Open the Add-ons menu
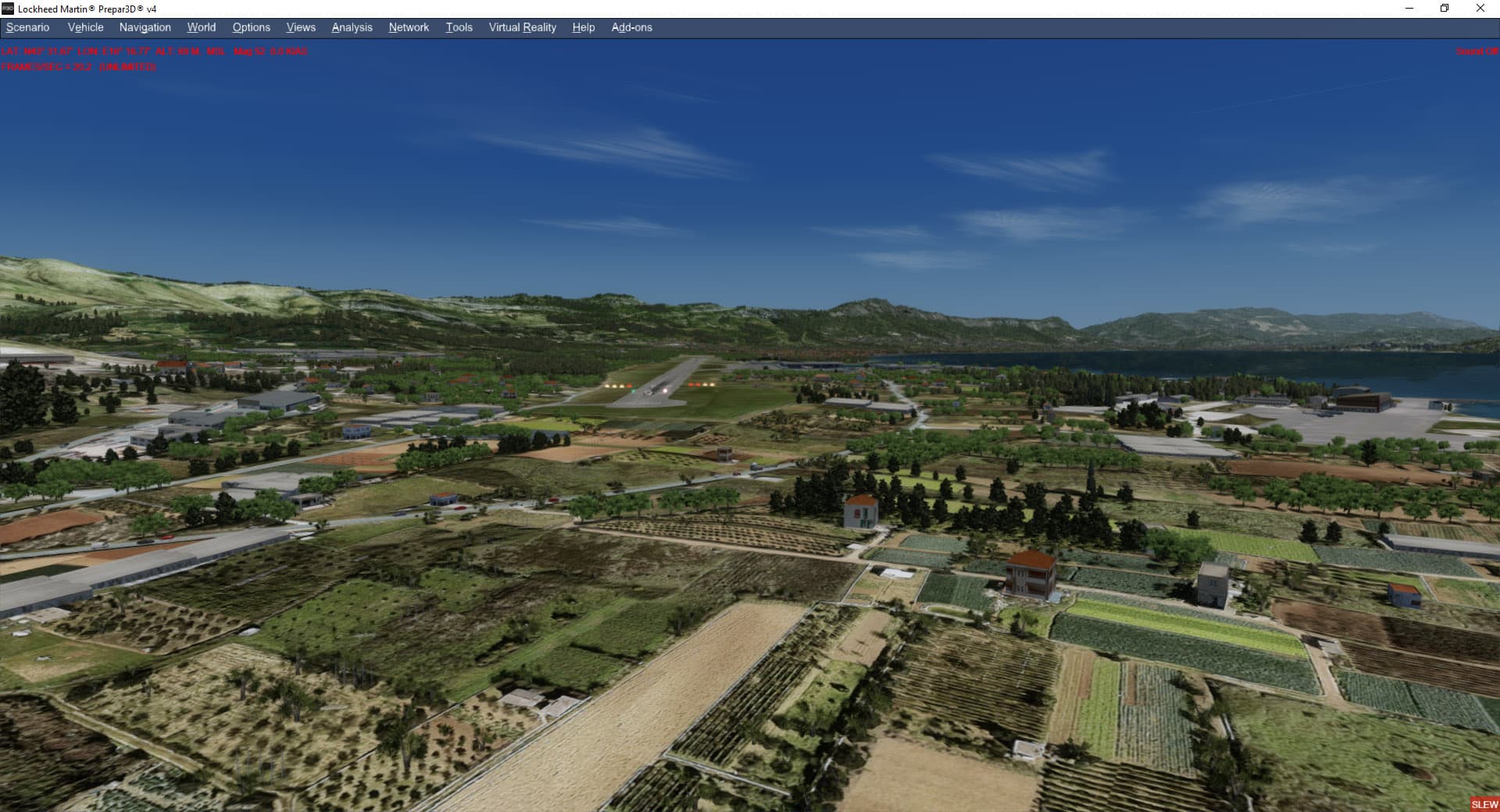 coord(631,27)
